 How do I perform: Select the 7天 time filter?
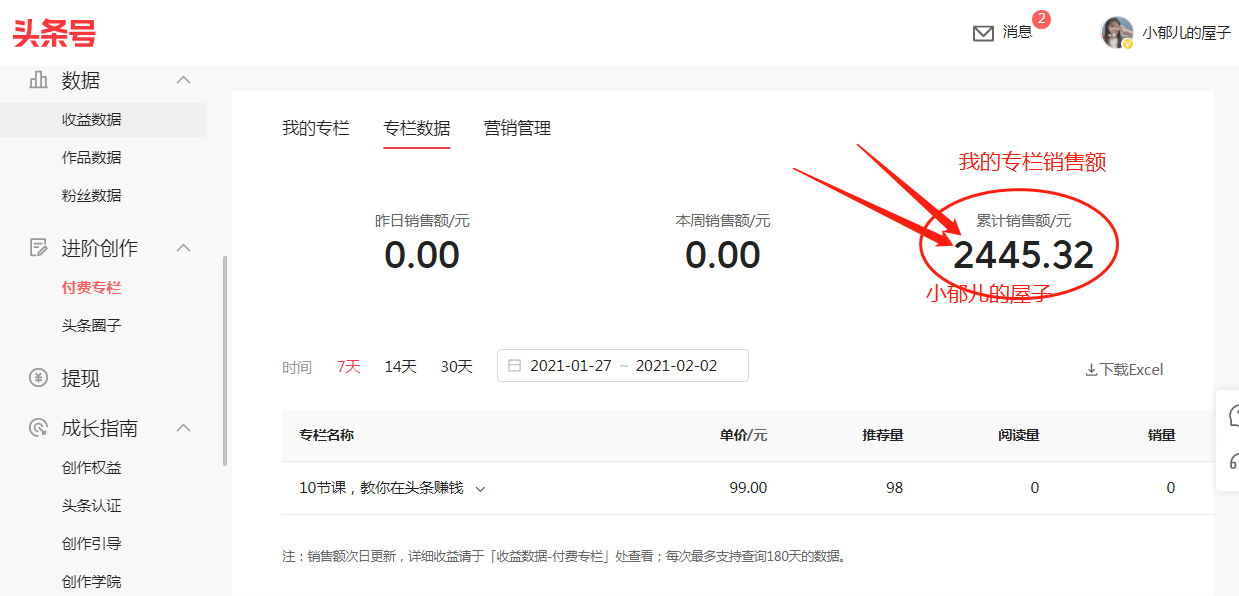[348, 366]
